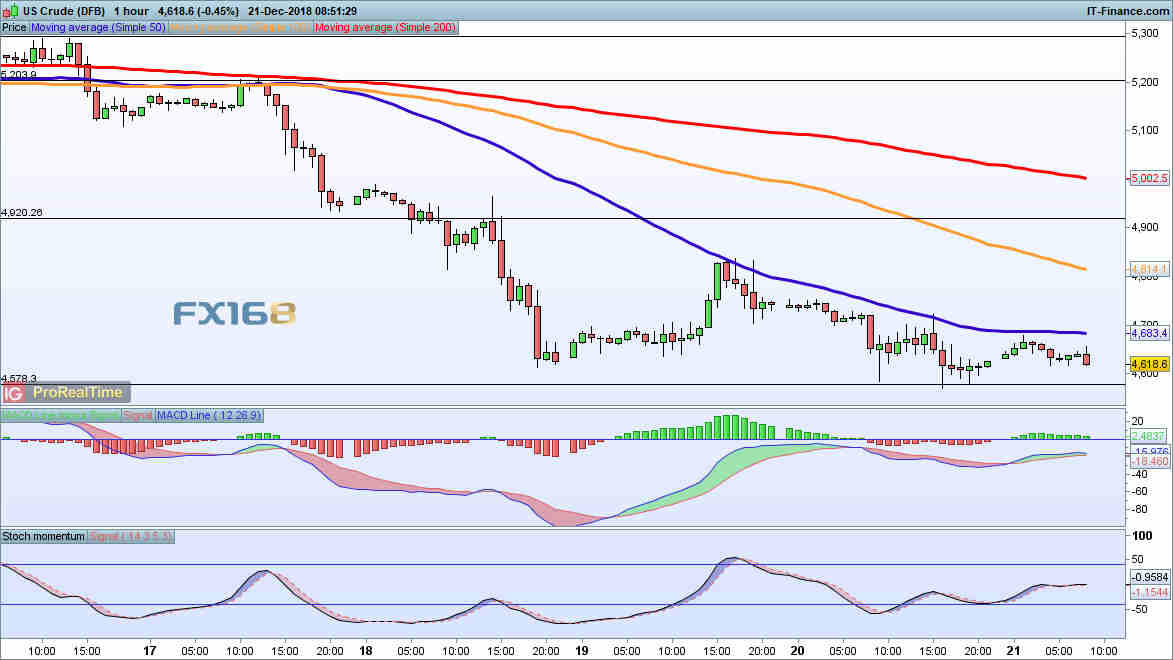Screen dimensions: 1173x660
Task: Click the orange 4,814.1 moving average tag
Action: 1149,269
